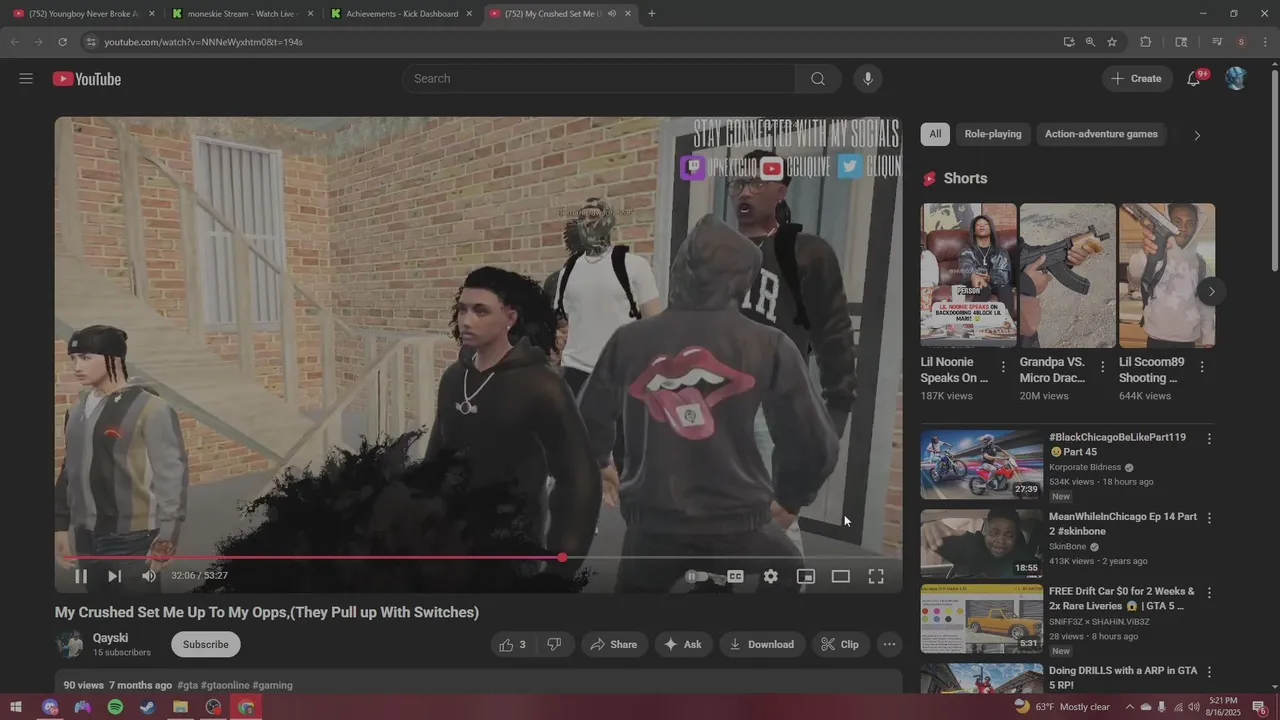Share the video

(x=614, y=645)
